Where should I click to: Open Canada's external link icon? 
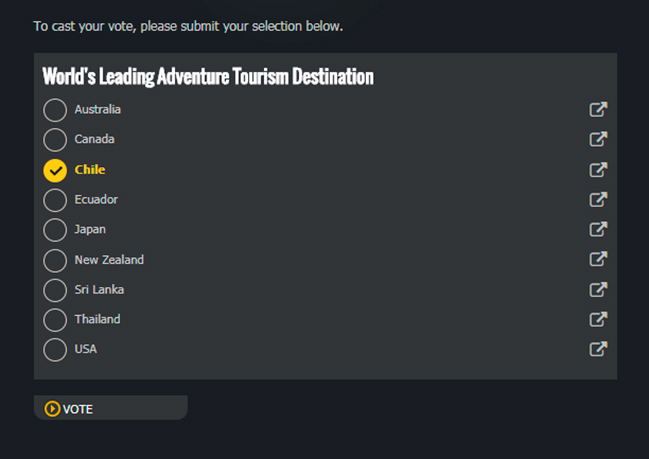[598, 140]
